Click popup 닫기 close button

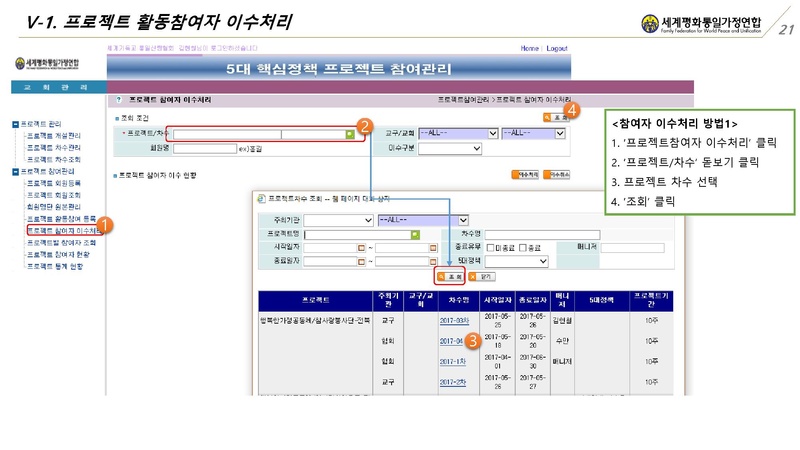pyautogui.click(x=482, y=277)
